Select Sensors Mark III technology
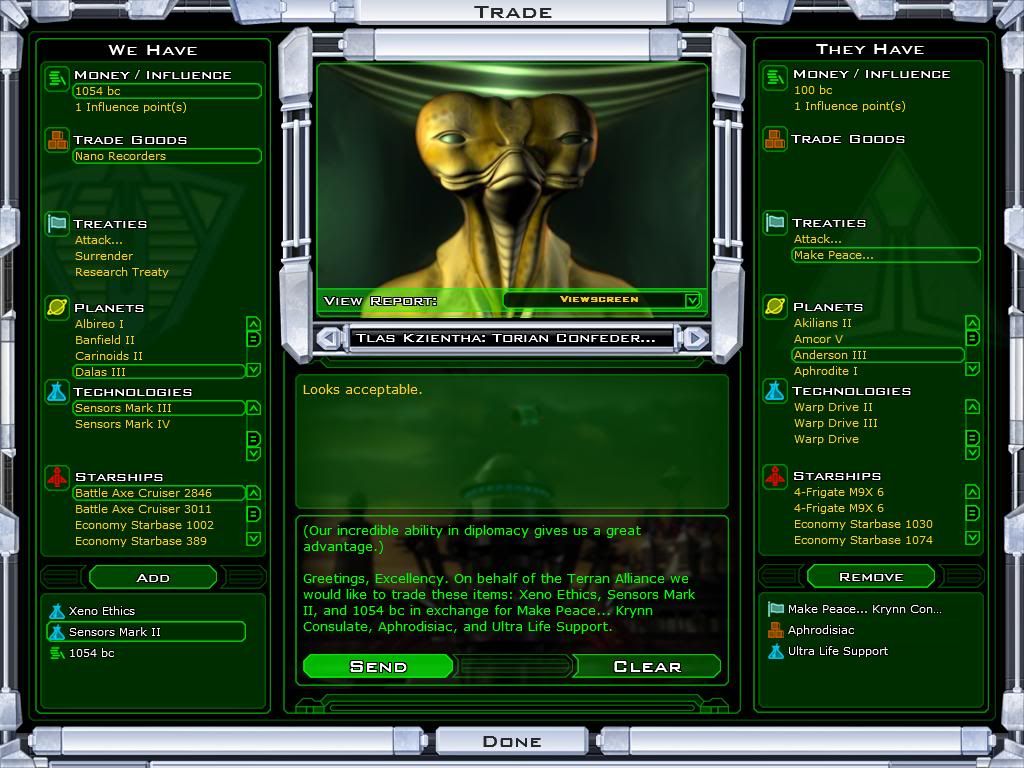The image size is (1024, 768). pyautogui.click(x=159, y=408)
